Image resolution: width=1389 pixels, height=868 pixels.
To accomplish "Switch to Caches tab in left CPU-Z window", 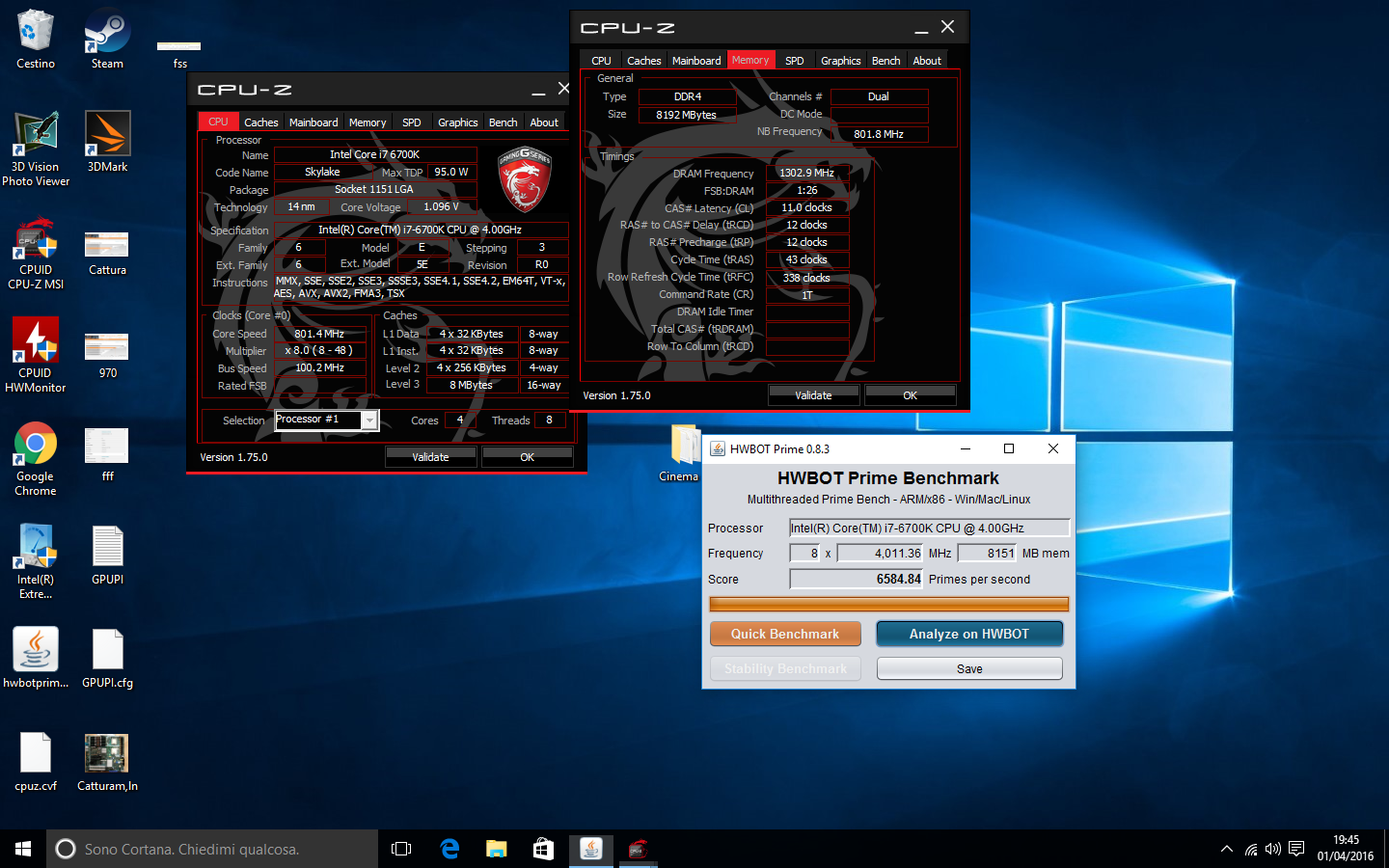I will (260, 122).
